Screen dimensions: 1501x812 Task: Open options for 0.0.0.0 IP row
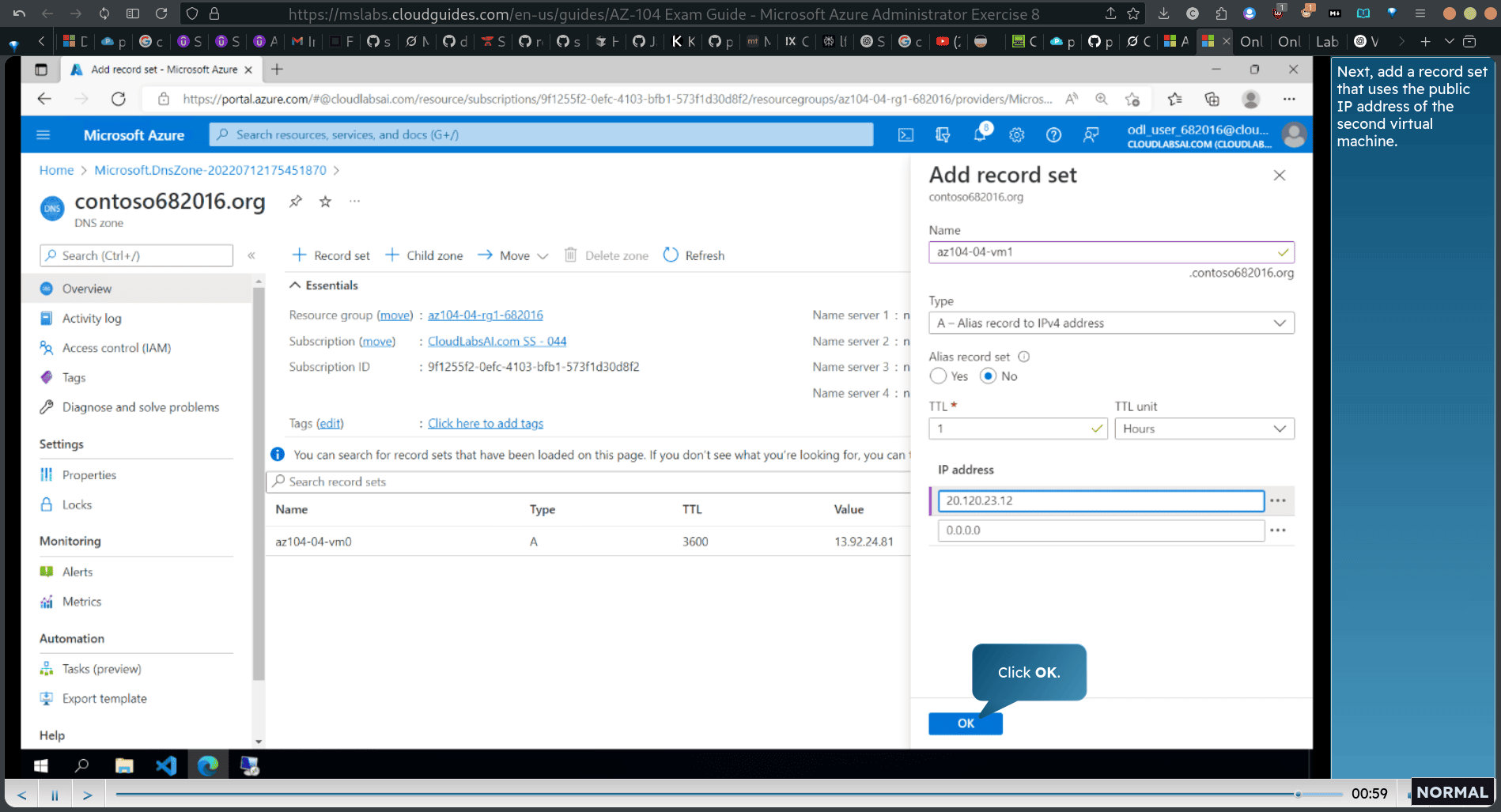coord(1278,531)
